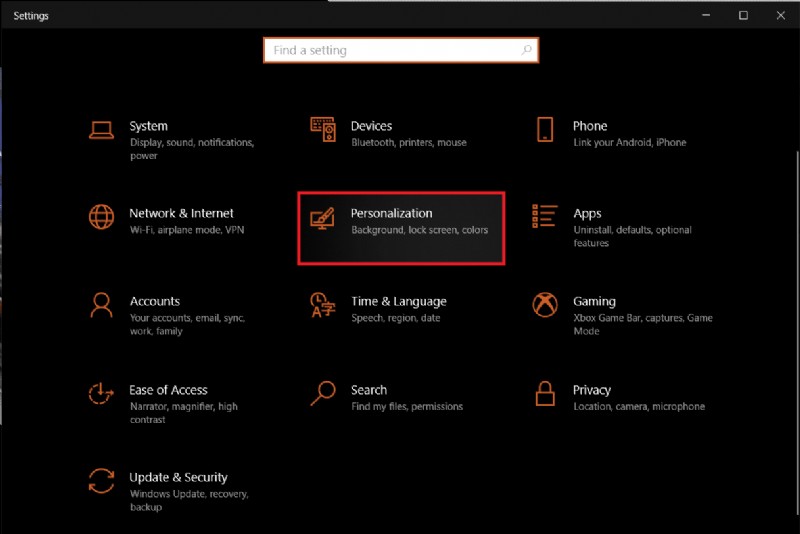Open the Devices settings title
This screenshot has width=800, height=534.
371,126
